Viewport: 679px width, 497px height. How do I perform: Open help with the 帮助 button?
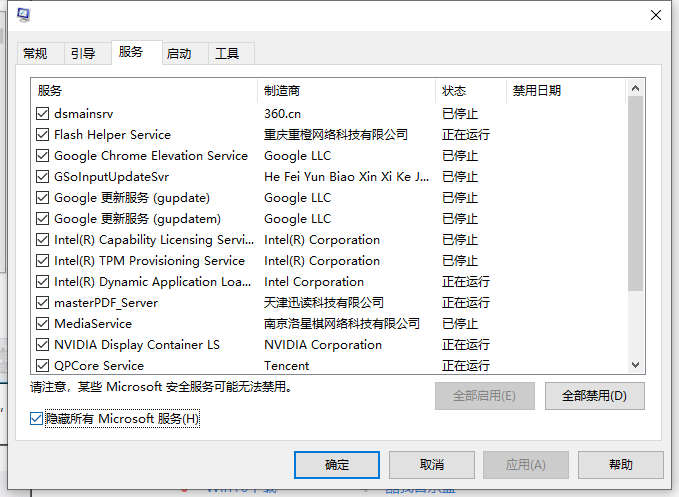[x=621, y=465]
